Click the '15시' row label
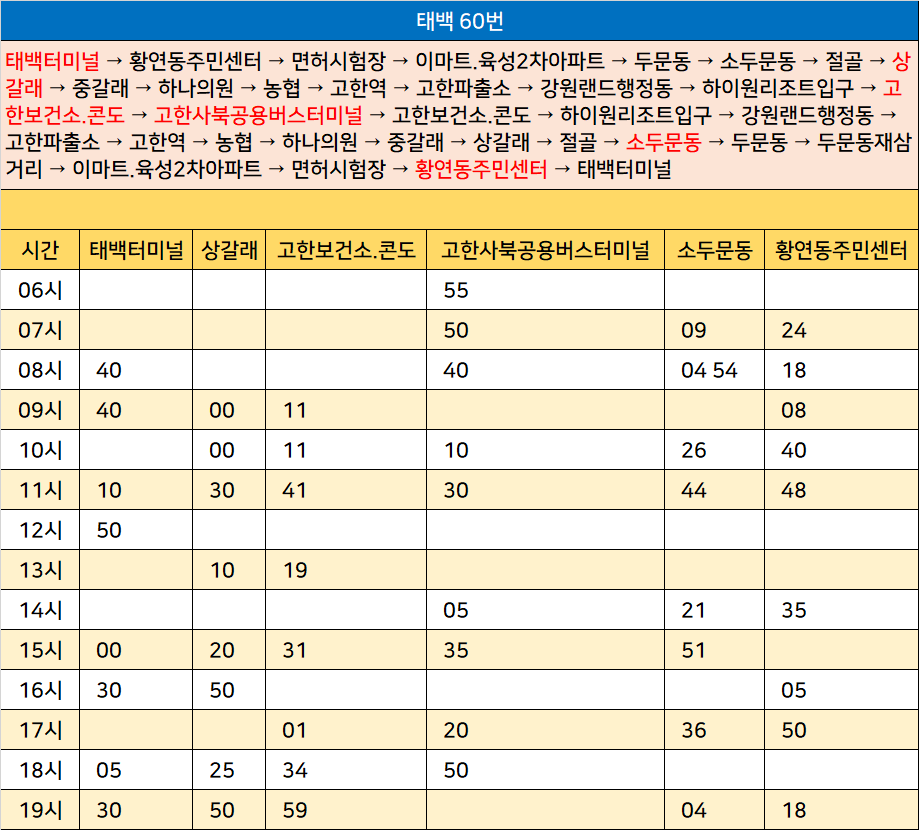 pos(40,650)
